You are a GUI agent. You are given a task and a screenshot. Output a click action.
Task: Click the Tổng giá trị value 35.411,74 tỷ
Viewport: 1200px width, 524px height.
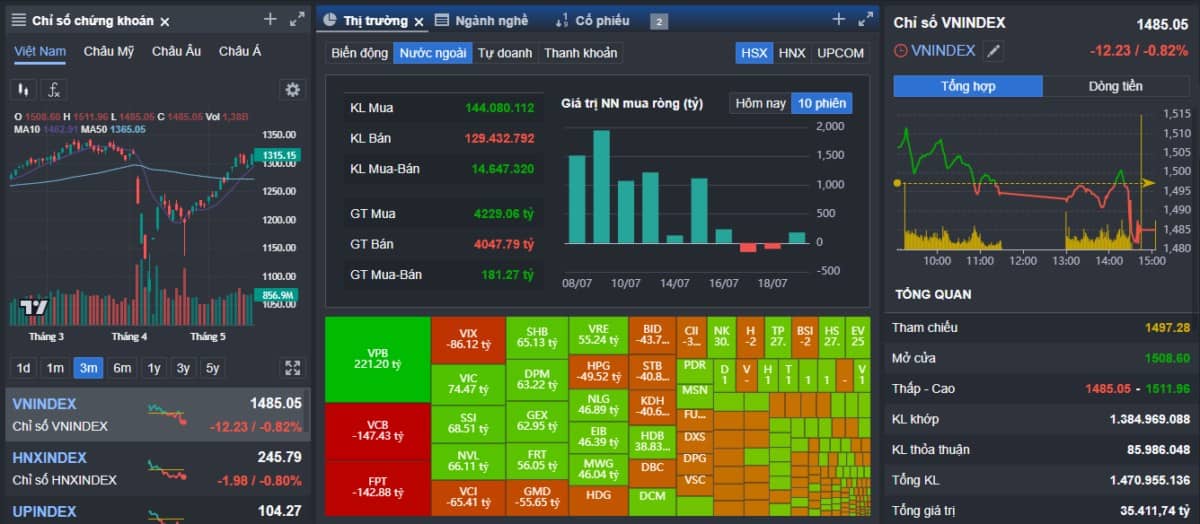coord(1155,511)
